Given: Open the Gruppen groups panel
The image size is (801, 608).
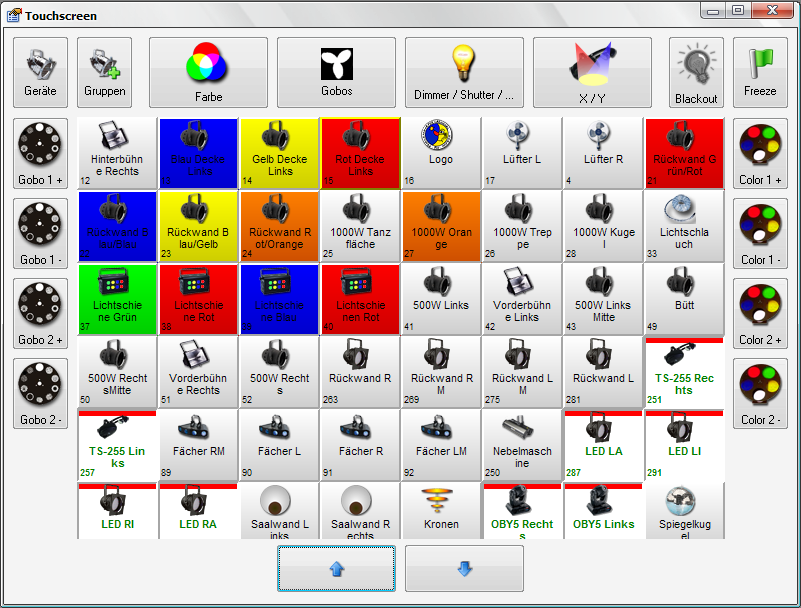Looking at the screenshot, I should tap(104, 72).
